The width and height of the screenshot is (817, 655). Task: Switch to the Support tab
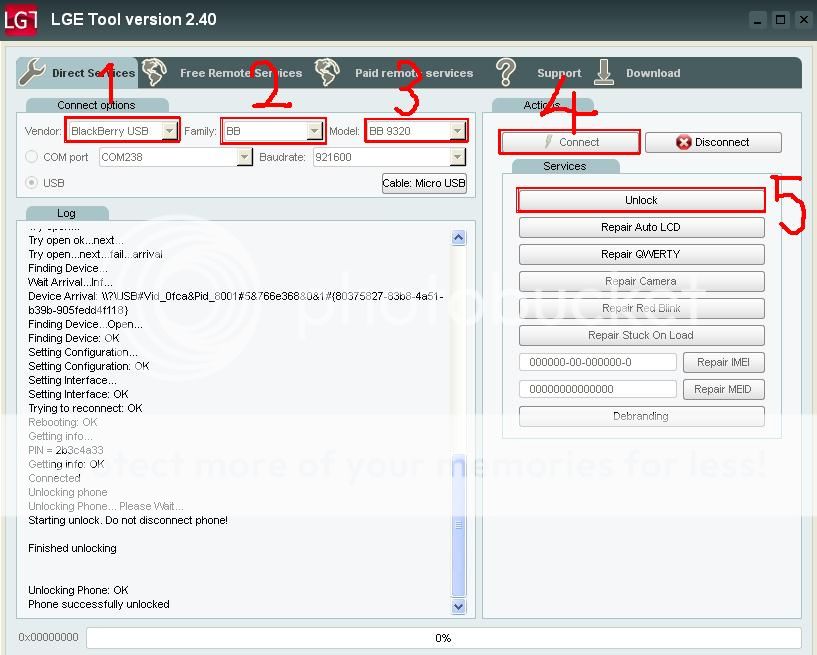558,73
